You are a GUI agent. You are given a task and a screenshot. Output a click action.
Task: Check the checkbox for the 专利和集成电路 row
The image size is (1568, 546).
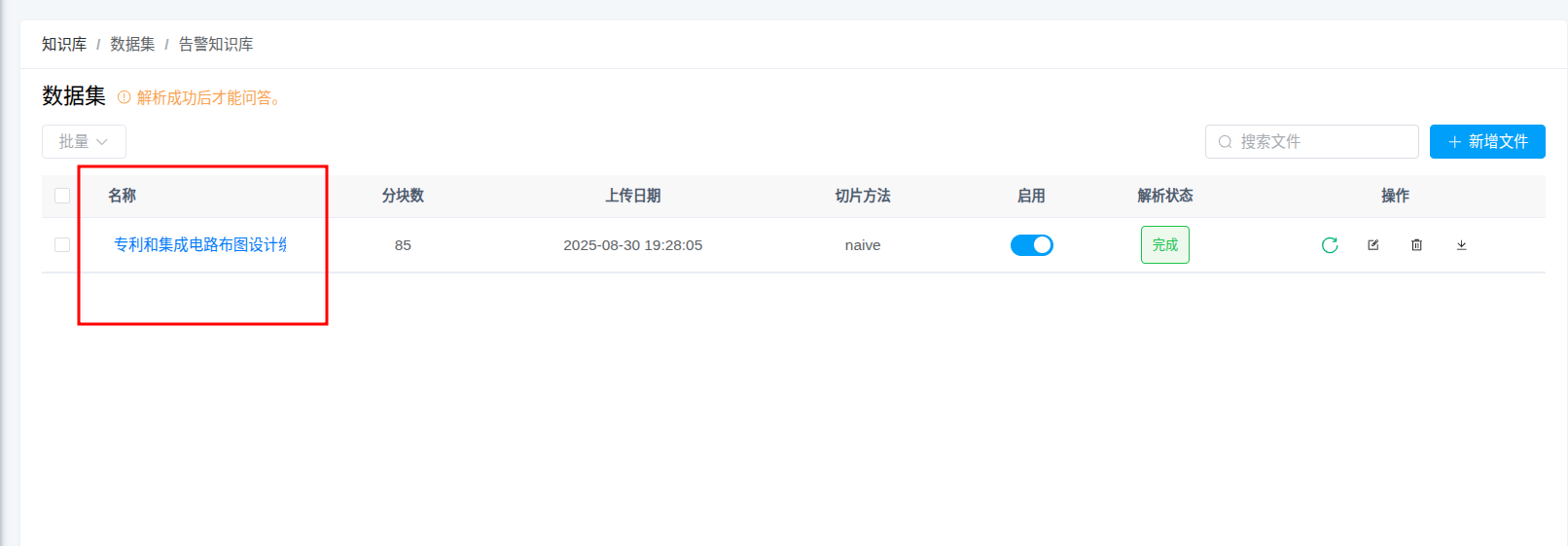pyautogui.click(x=62, y=245)
